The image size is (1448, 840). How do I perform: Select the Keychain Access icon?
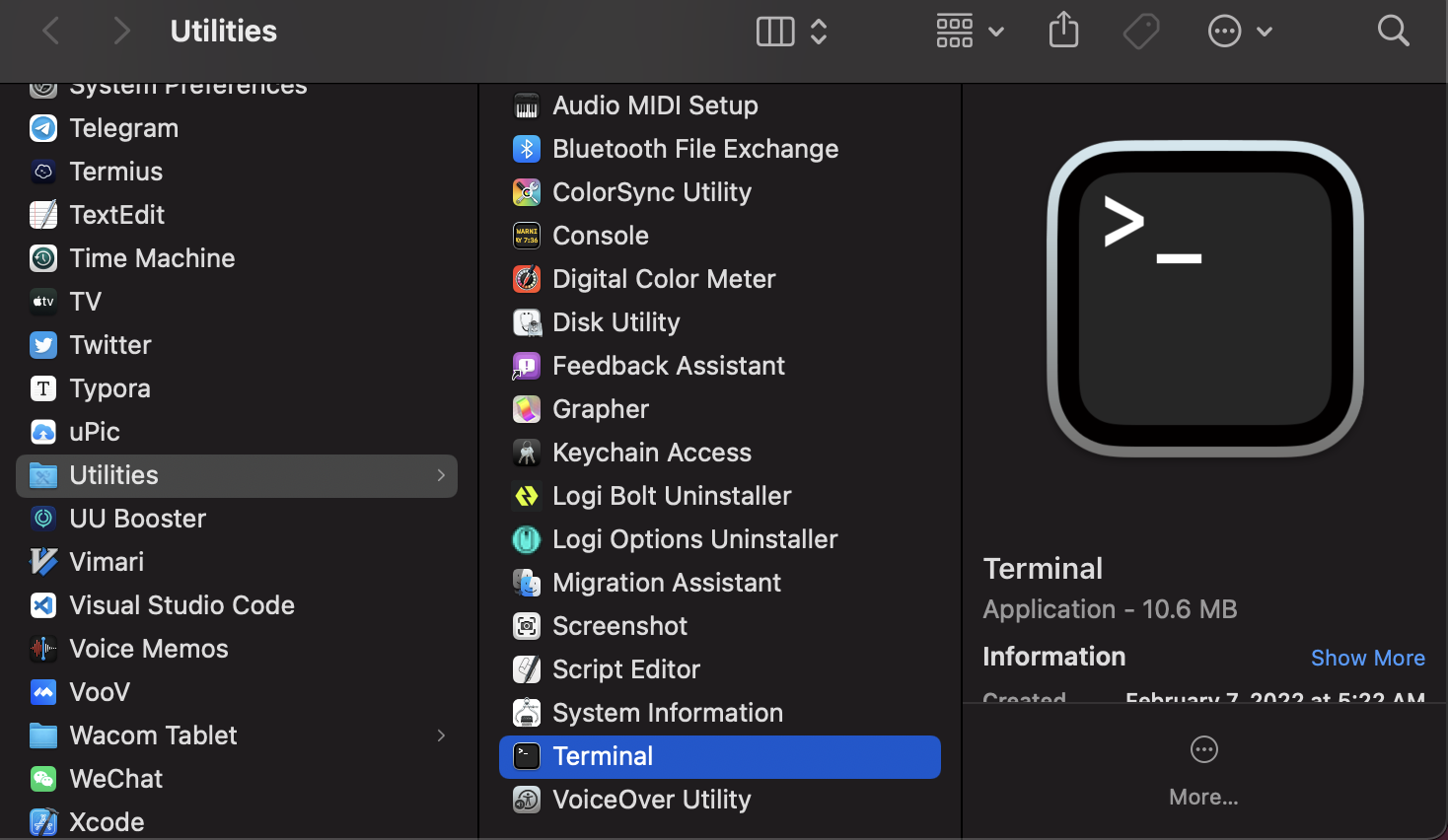527,453
